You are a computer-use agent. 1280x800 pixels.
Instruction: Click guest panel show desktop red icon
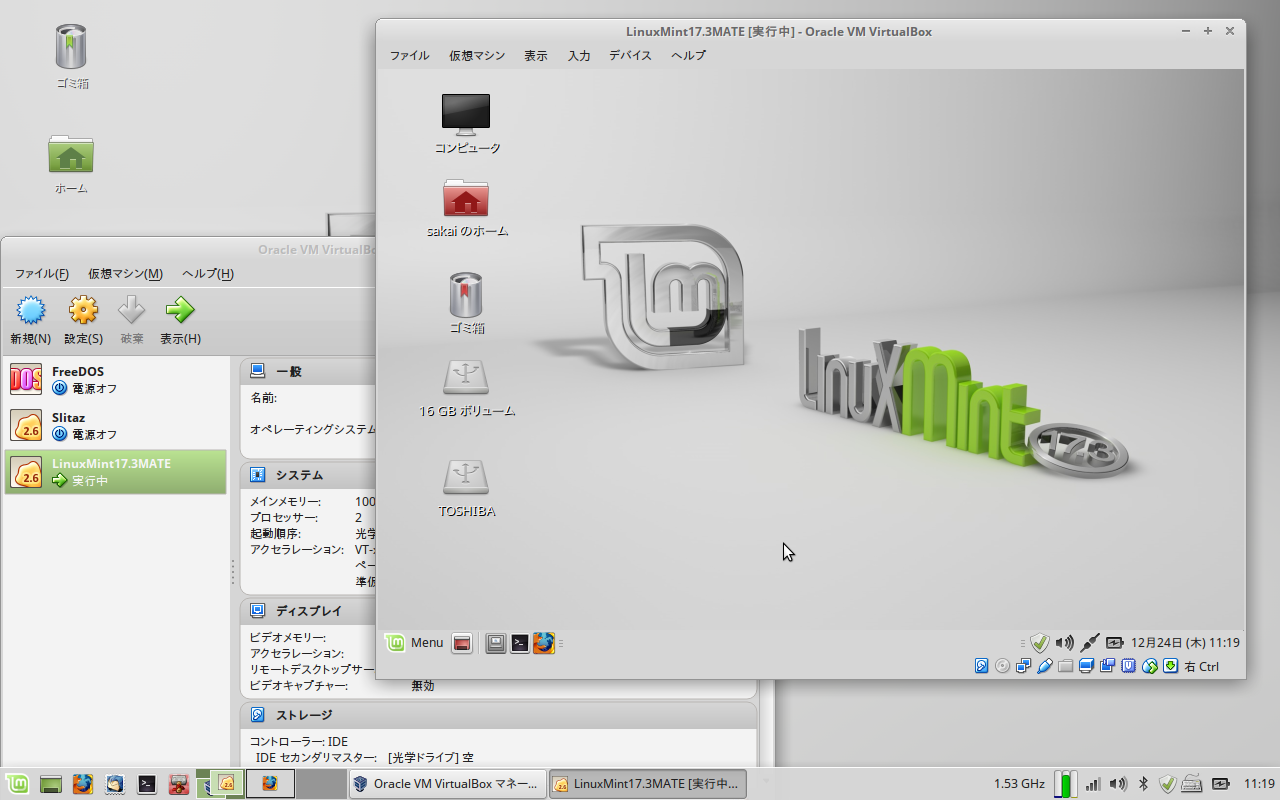tap(462, 643)
